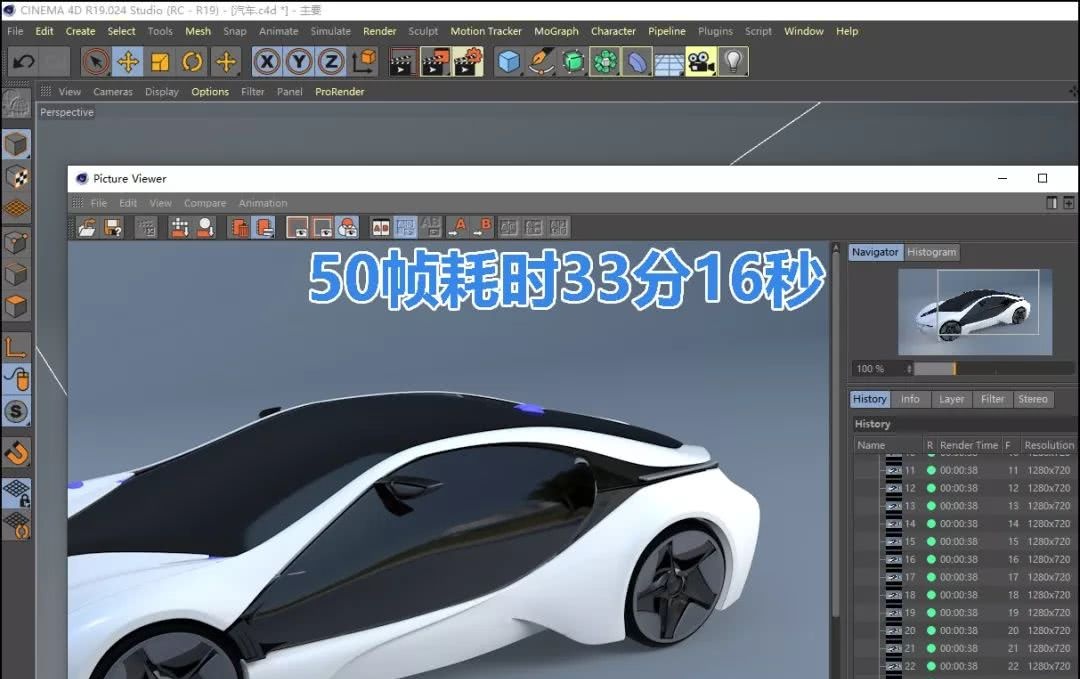Open the ProRender viewport menu
Viewport: 1080px width, 679px height.
(340, 92)
